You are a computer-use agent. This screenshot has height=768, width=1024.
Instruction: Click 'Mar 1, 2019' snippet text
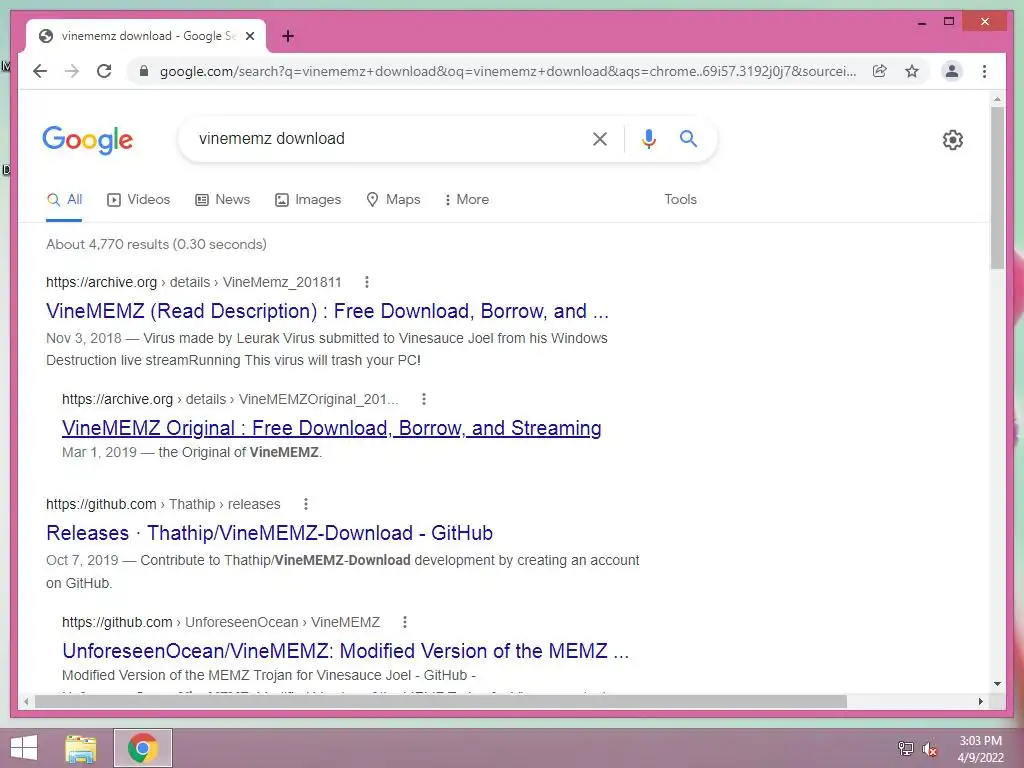[99, 453]
